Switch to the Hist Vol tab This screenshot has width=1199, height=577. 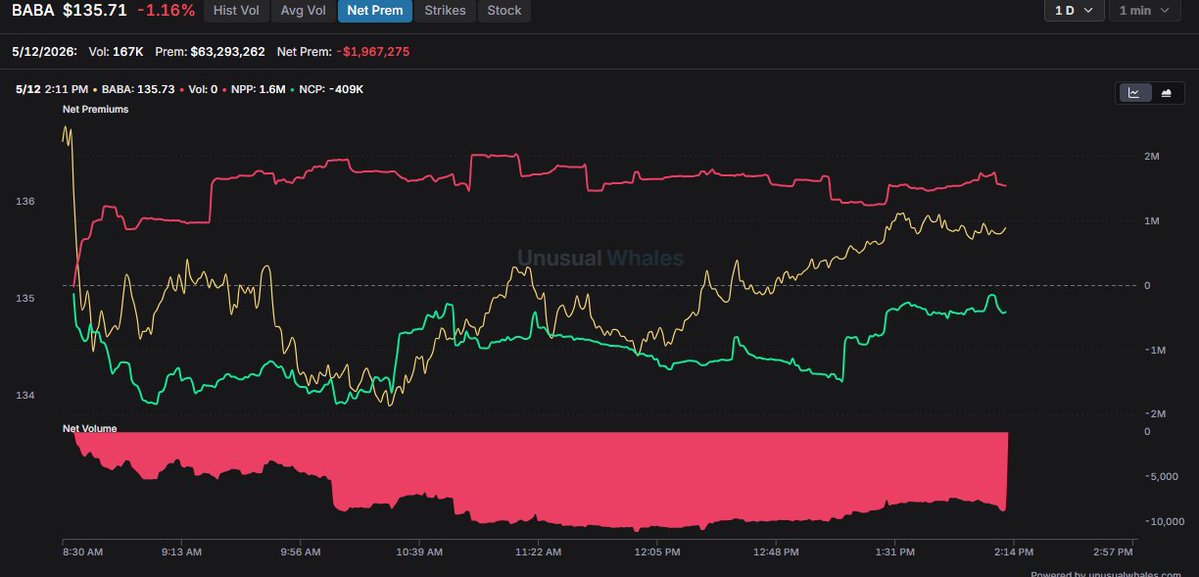pyautogui.click(x=236, y=11)
